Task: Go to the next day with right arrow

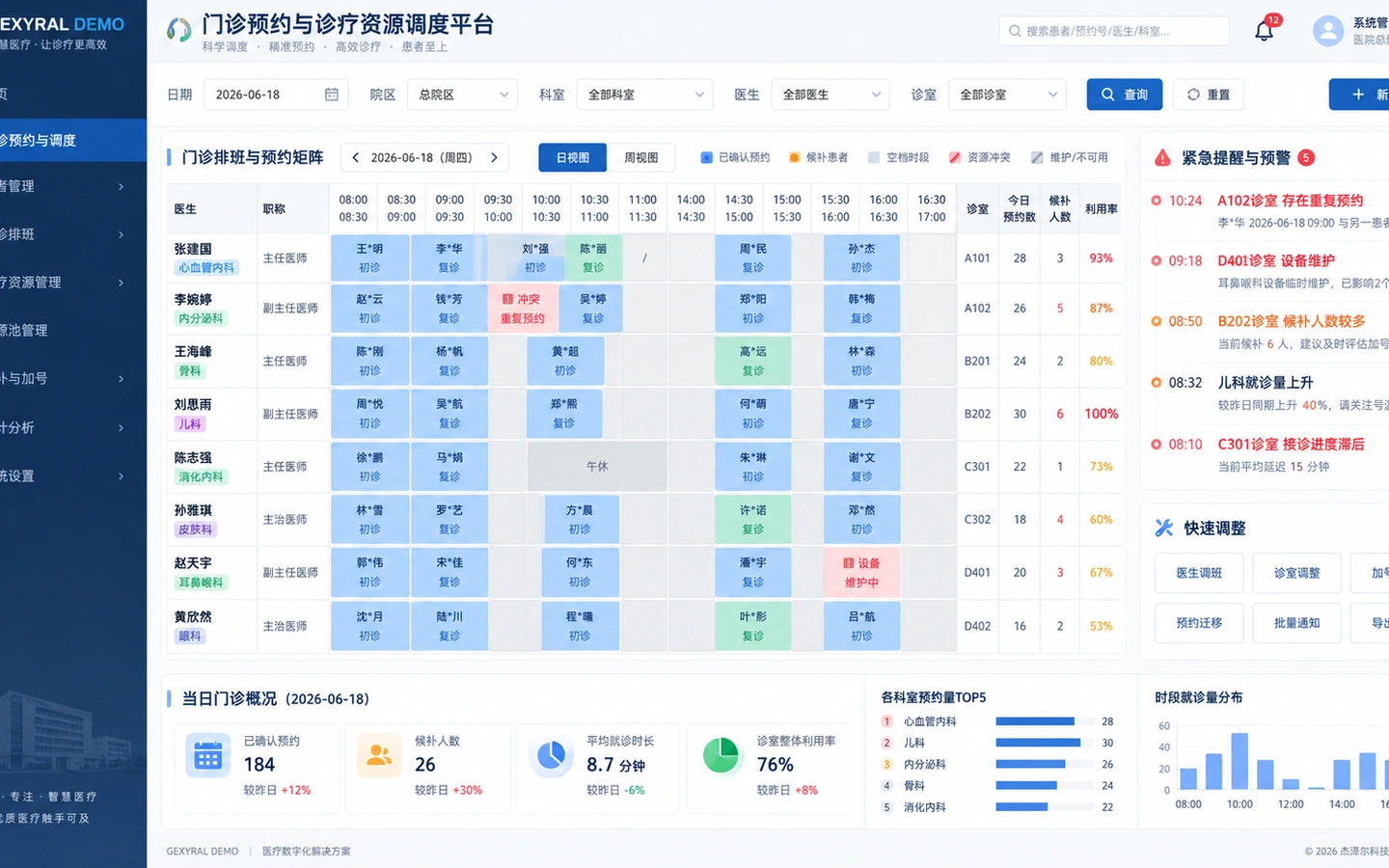Action: [494, 157]
